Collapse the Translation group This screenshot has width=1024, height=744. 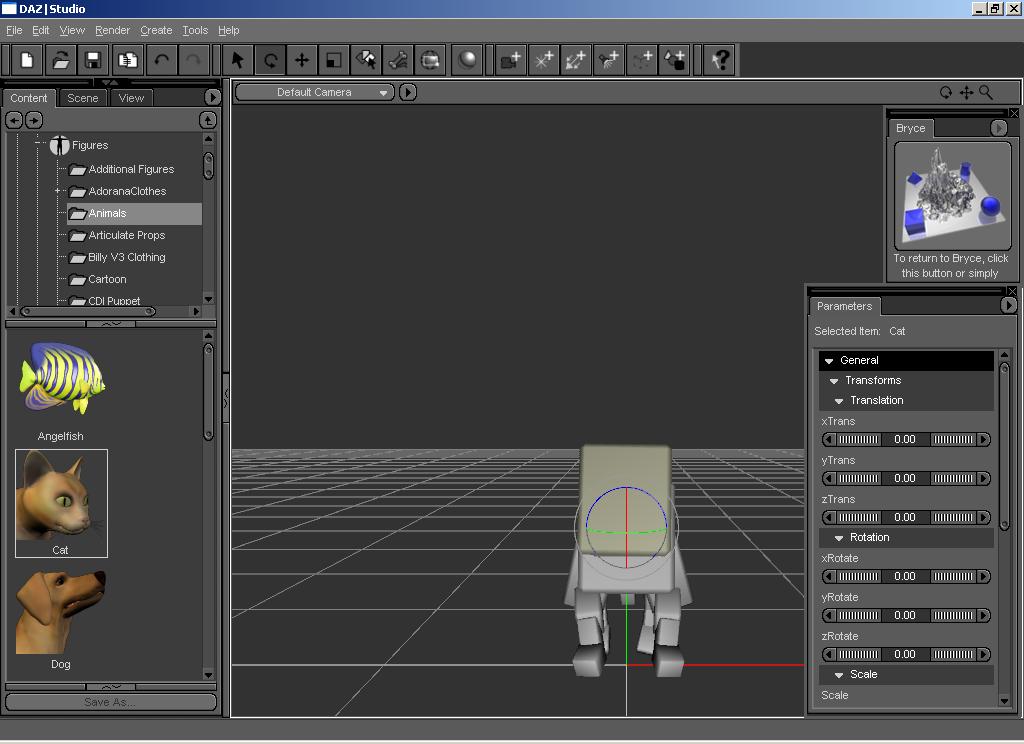click(x=839, y=401)
